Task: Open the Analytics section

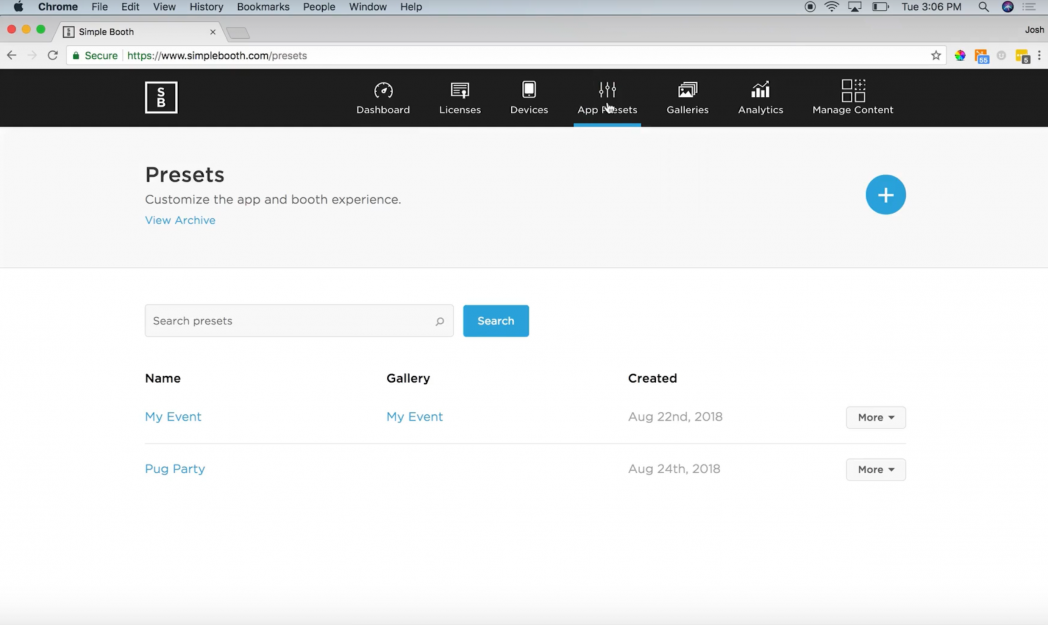Action: click(x=759, y=97)
